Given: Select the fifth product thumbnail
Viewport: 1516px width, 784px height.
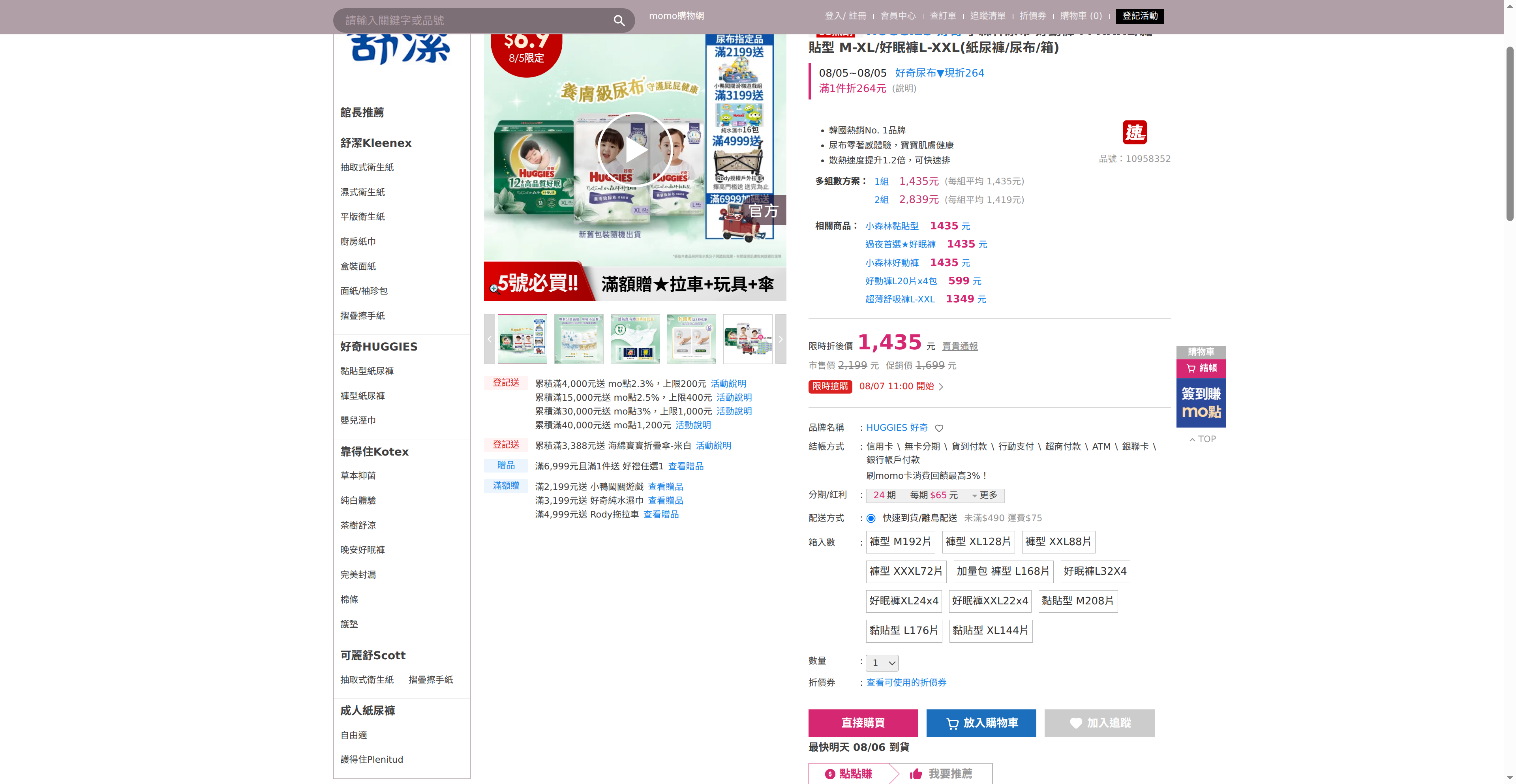Looking at the screenshot, I should click(x=748, y=339).
